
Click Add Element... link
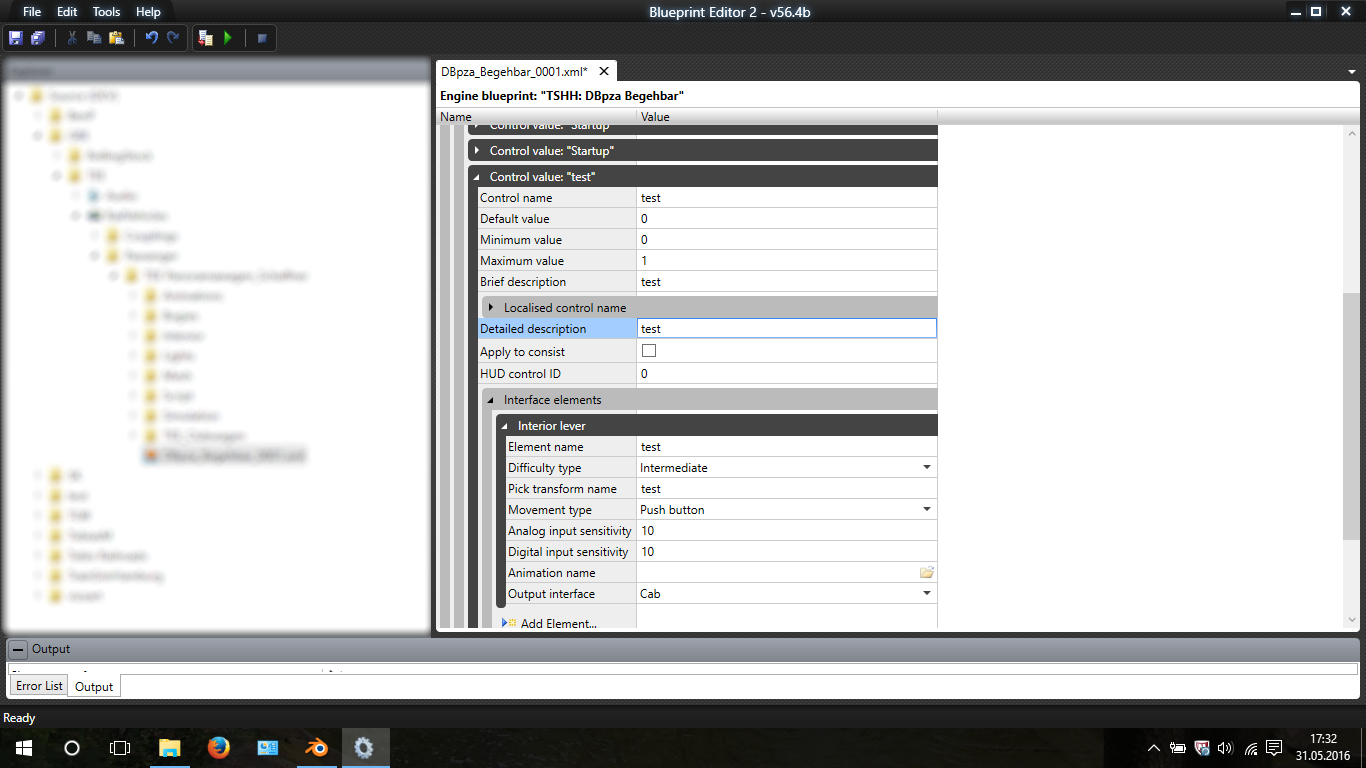(x=558, y=624)
